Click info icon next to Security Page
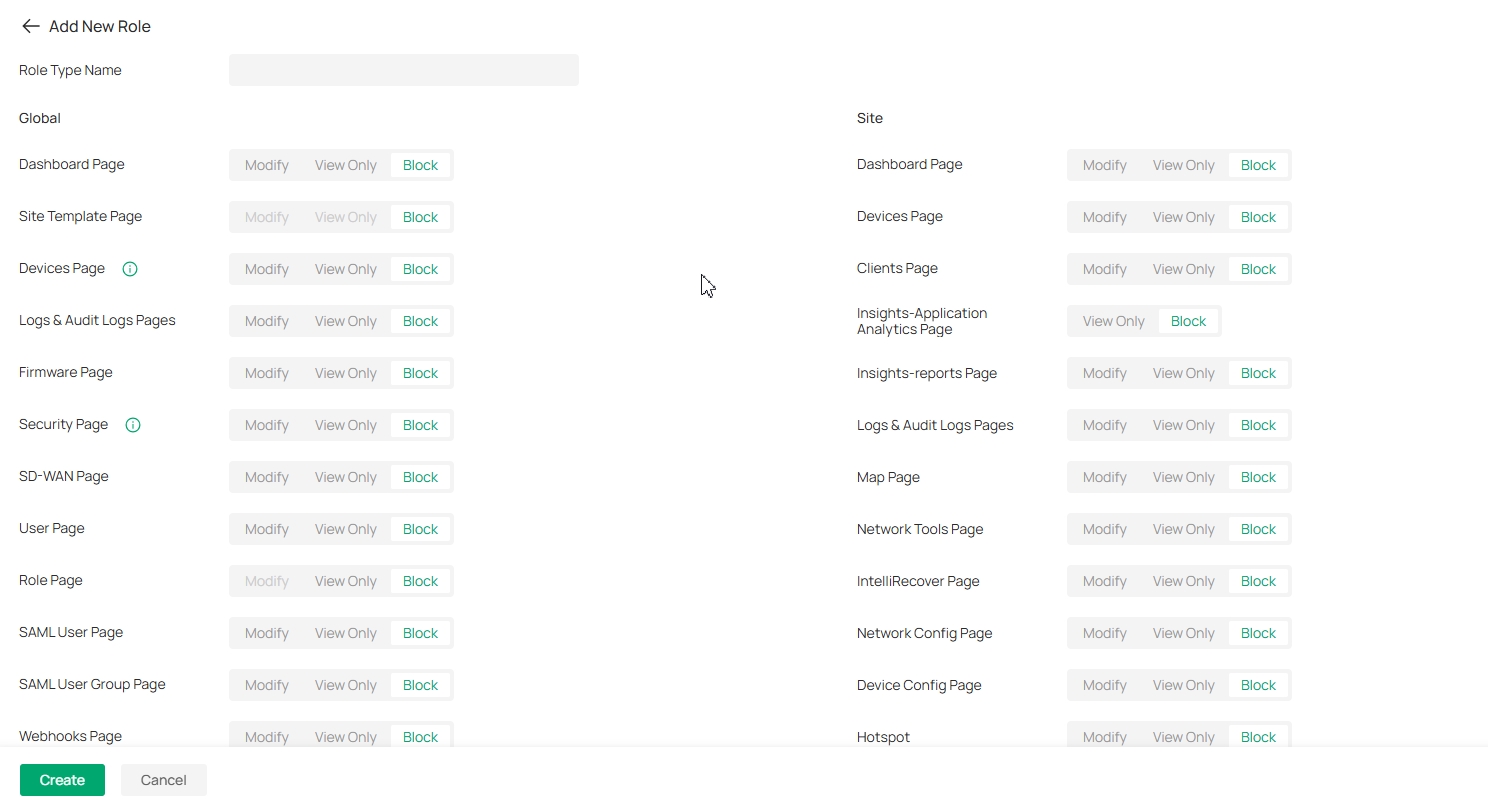The width and height of the screenshot is (1488, 806). [133, 425]
